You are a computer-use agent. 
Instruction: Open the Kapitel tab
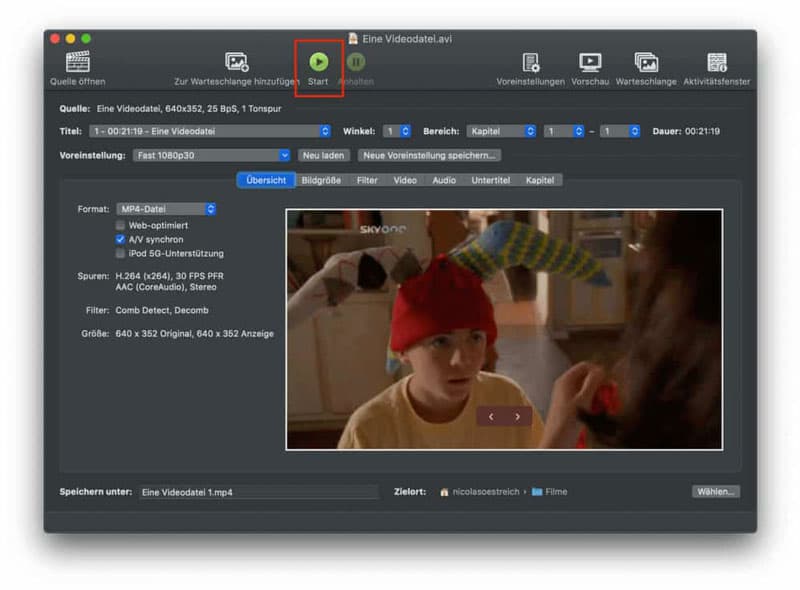point(540,180)
